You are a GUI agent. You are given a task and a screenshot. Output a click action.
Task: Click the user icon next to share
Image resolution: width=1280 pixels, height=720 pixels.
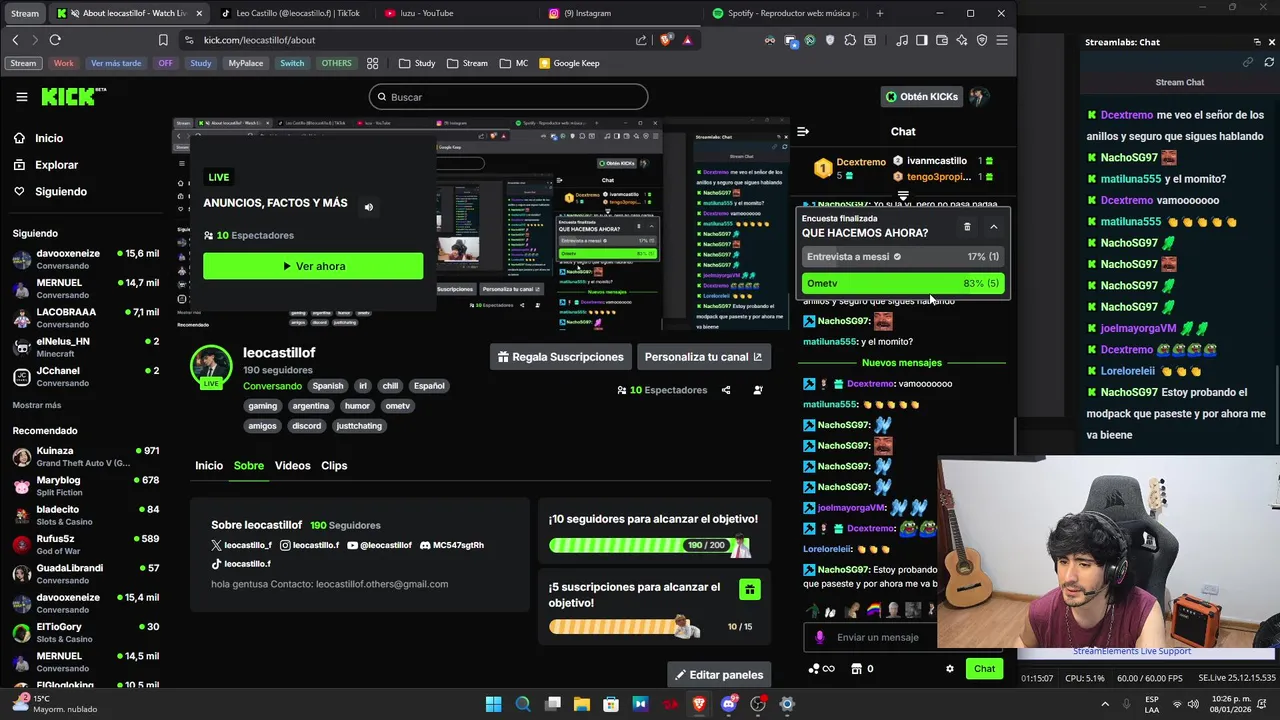coord(758,390)
